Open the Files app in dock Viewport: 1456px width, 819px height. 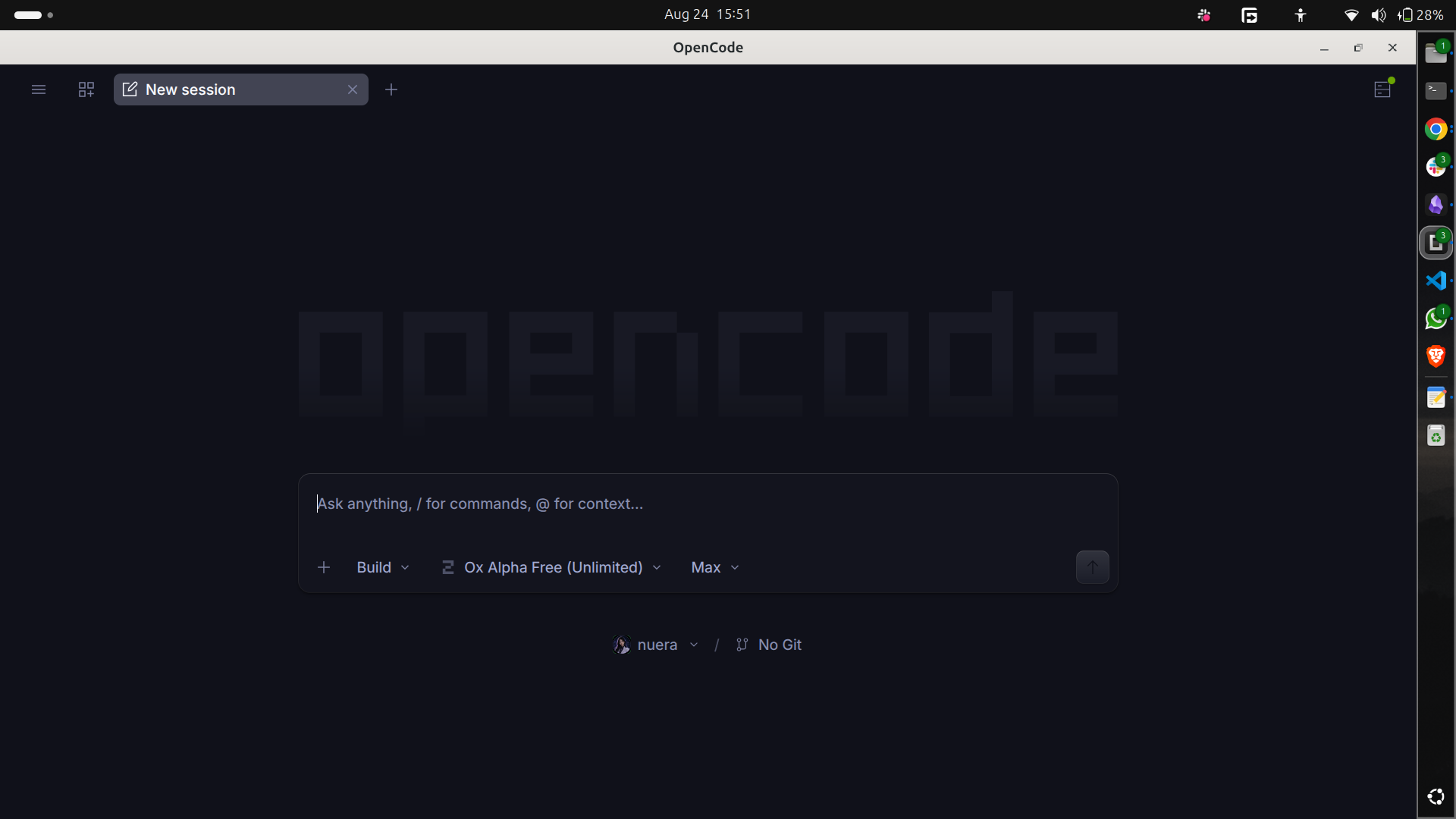1436,53
